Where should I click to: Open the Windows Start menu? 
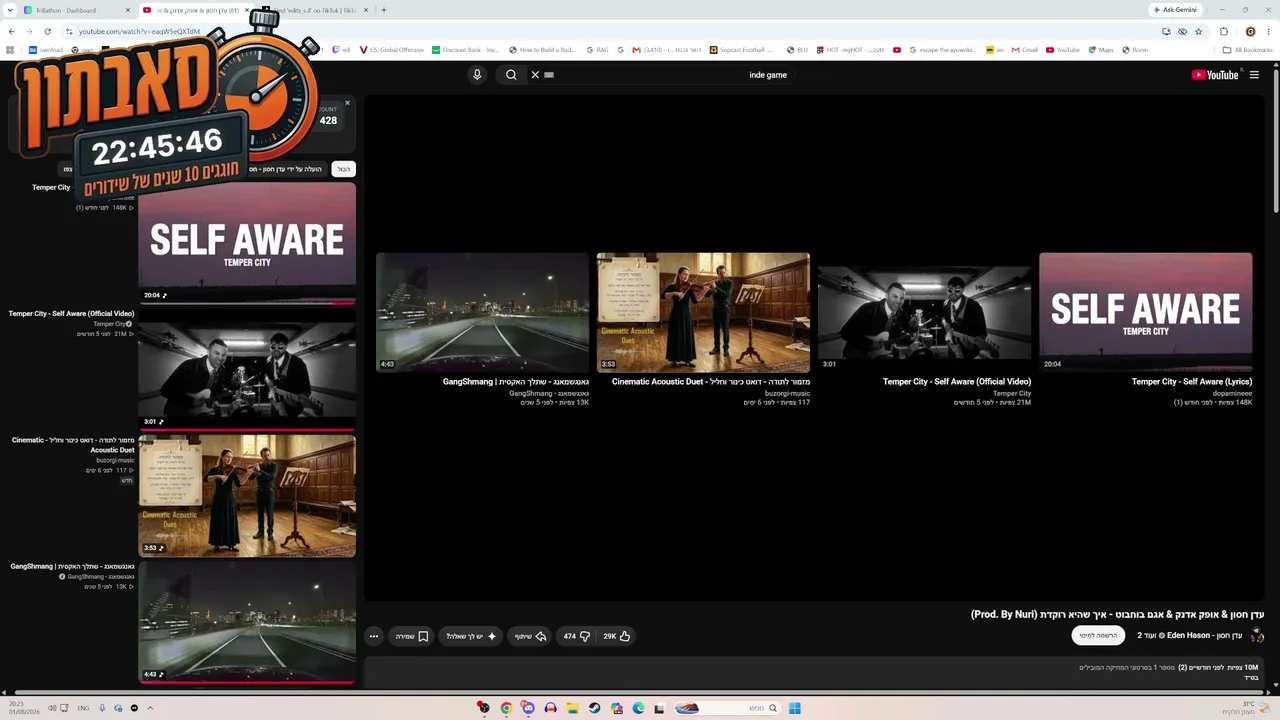click(794, 708)
